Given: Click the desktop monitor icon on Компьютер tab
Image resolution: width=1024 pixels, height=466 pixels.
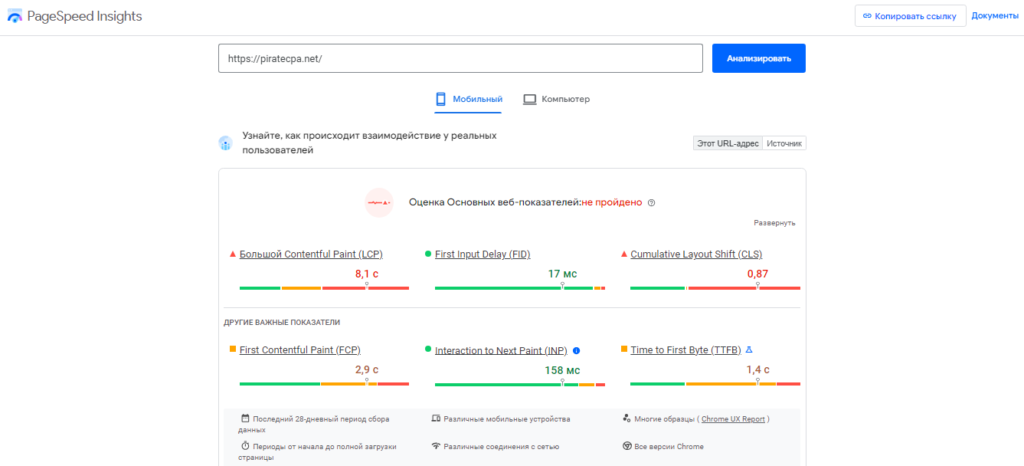Looking at the screenshot, I should [530, 100].
